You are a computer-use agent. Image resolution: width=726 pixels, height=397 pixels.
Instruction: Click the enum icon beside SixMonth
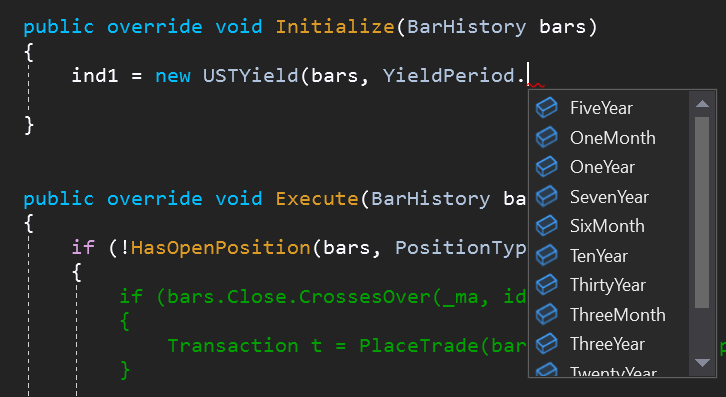(x=546, y=226)
